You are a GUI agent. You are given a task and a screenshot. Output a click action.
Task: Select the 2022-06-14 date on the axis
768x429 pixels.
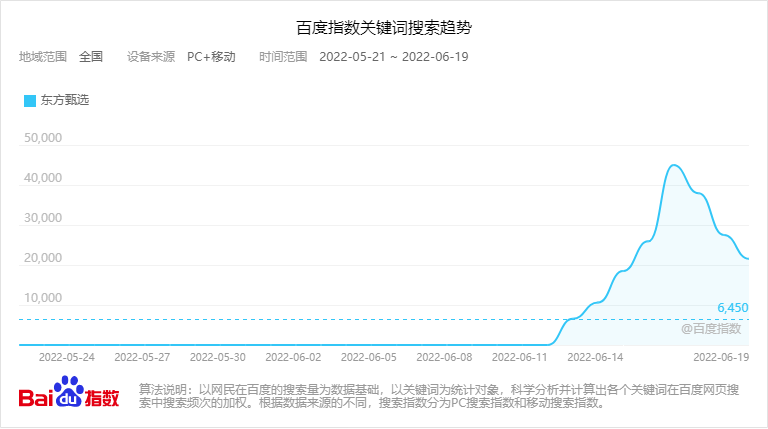(x=595, y=356)
